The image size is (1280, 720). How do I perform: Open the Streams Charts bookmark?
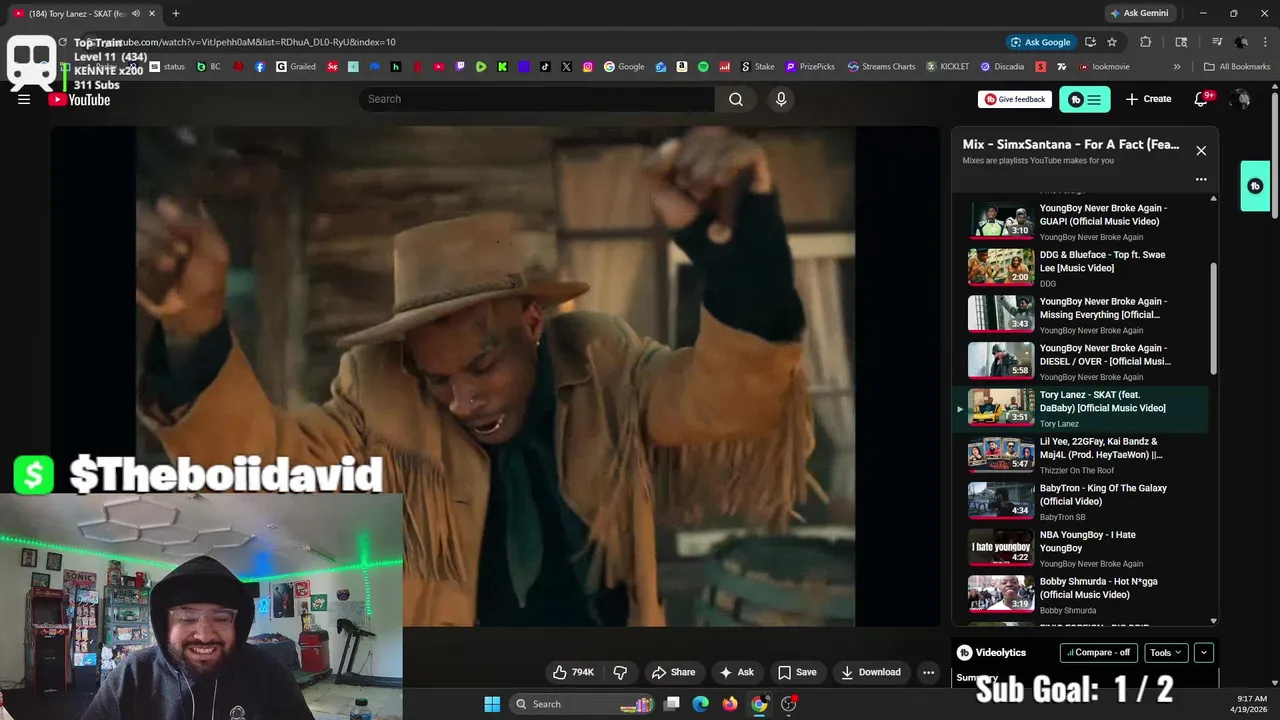point(881,67)
